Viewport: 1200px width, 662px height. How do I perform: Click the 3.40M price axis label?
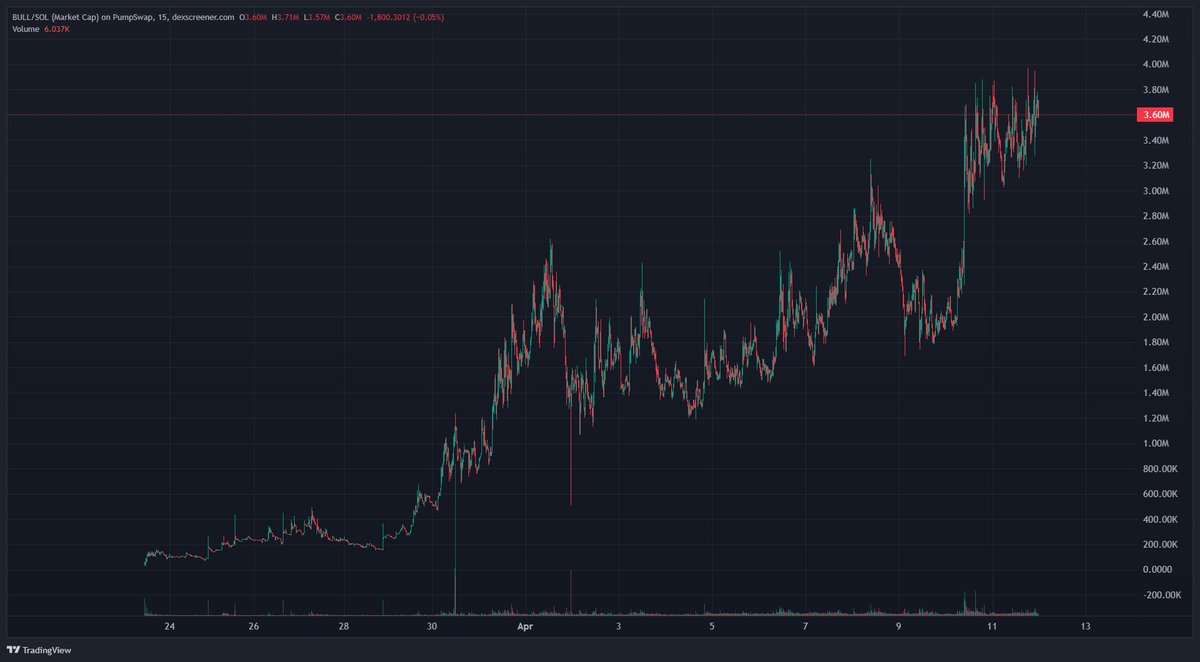[x=1155, y=140]
